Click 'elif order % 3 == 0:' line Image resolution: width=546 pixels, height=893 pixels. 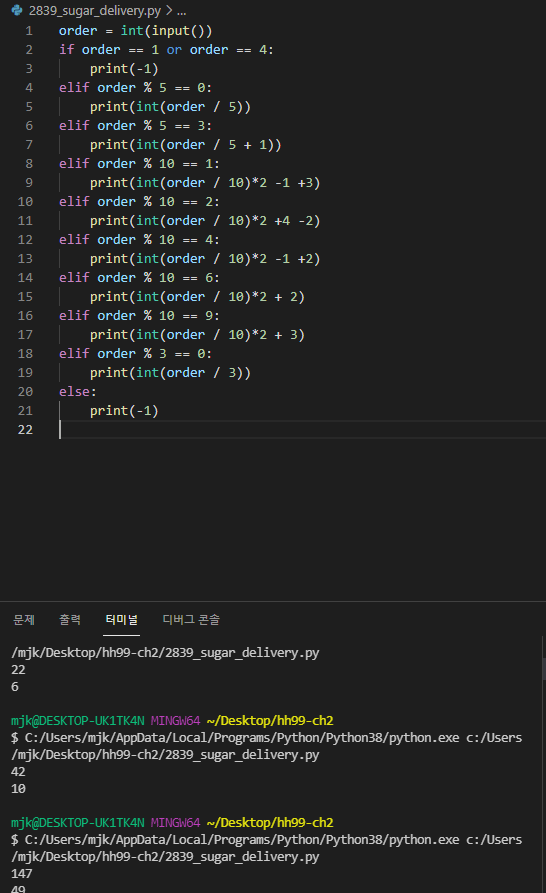[136, 354]
